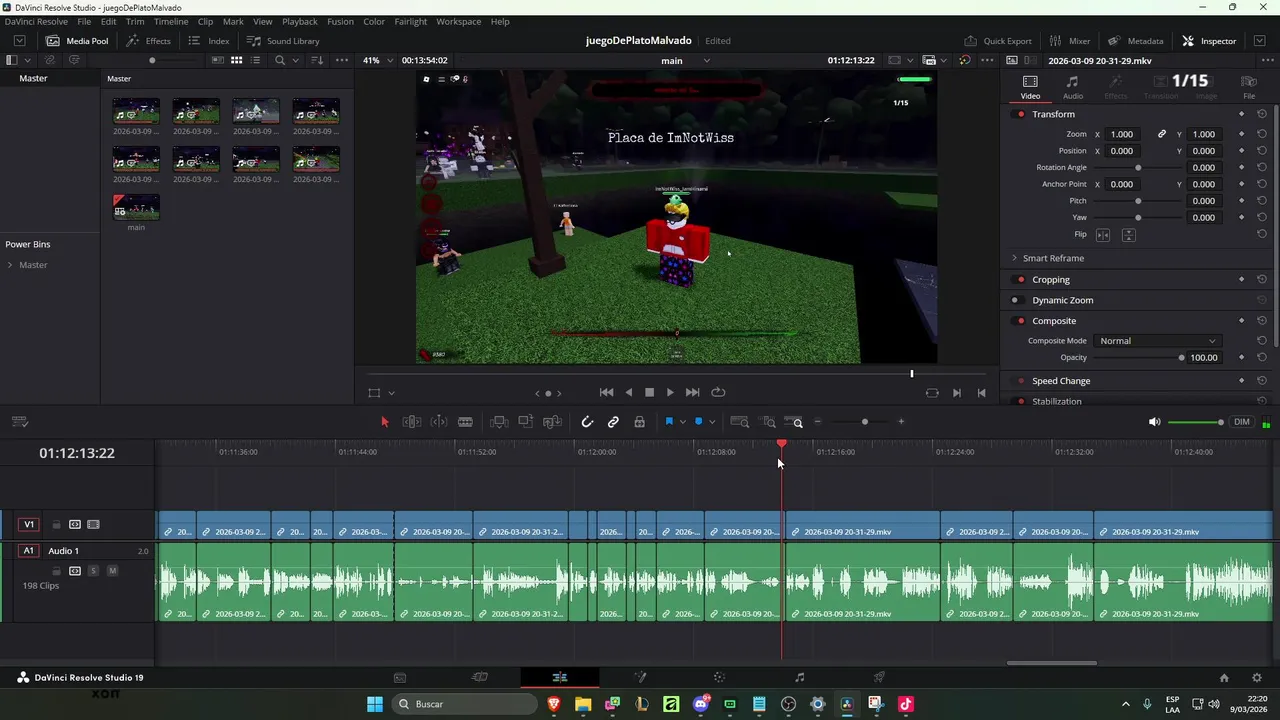The height and width of the screenshot is (720, 1280).
Task: Activate the Dynamic Trim Mode tool
Action: [x=439, y=422]
